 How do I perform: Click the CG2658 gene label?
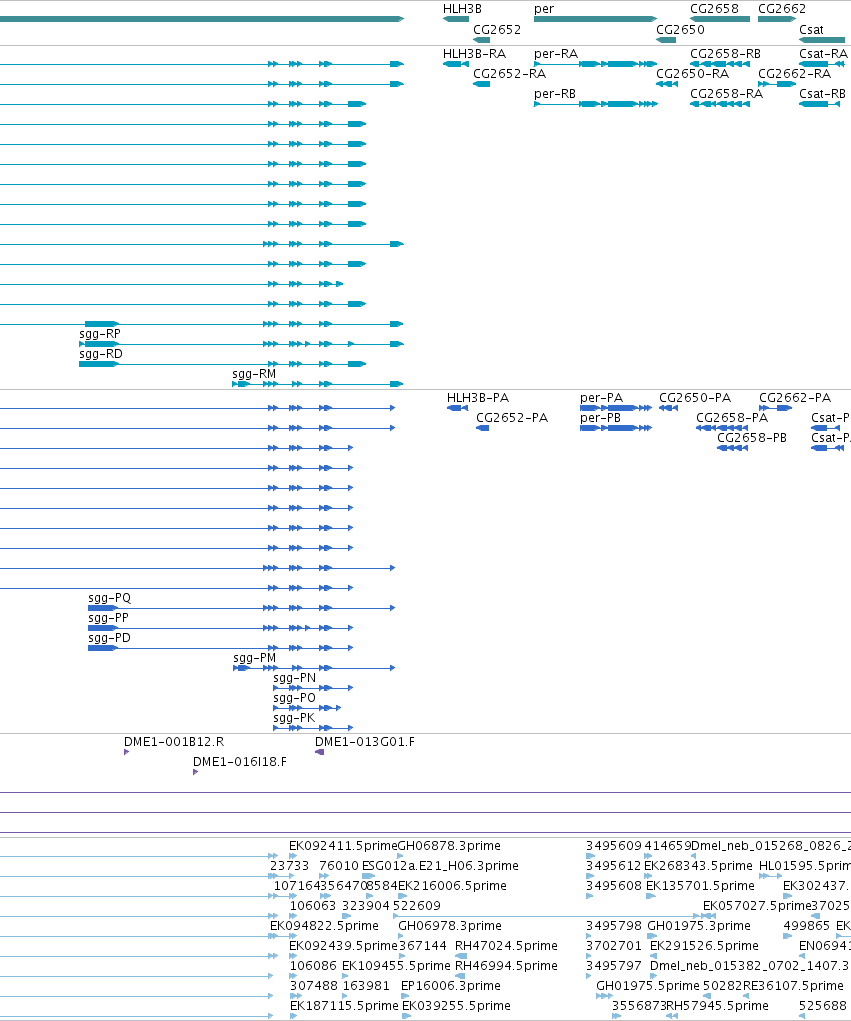tap(714, 9)
